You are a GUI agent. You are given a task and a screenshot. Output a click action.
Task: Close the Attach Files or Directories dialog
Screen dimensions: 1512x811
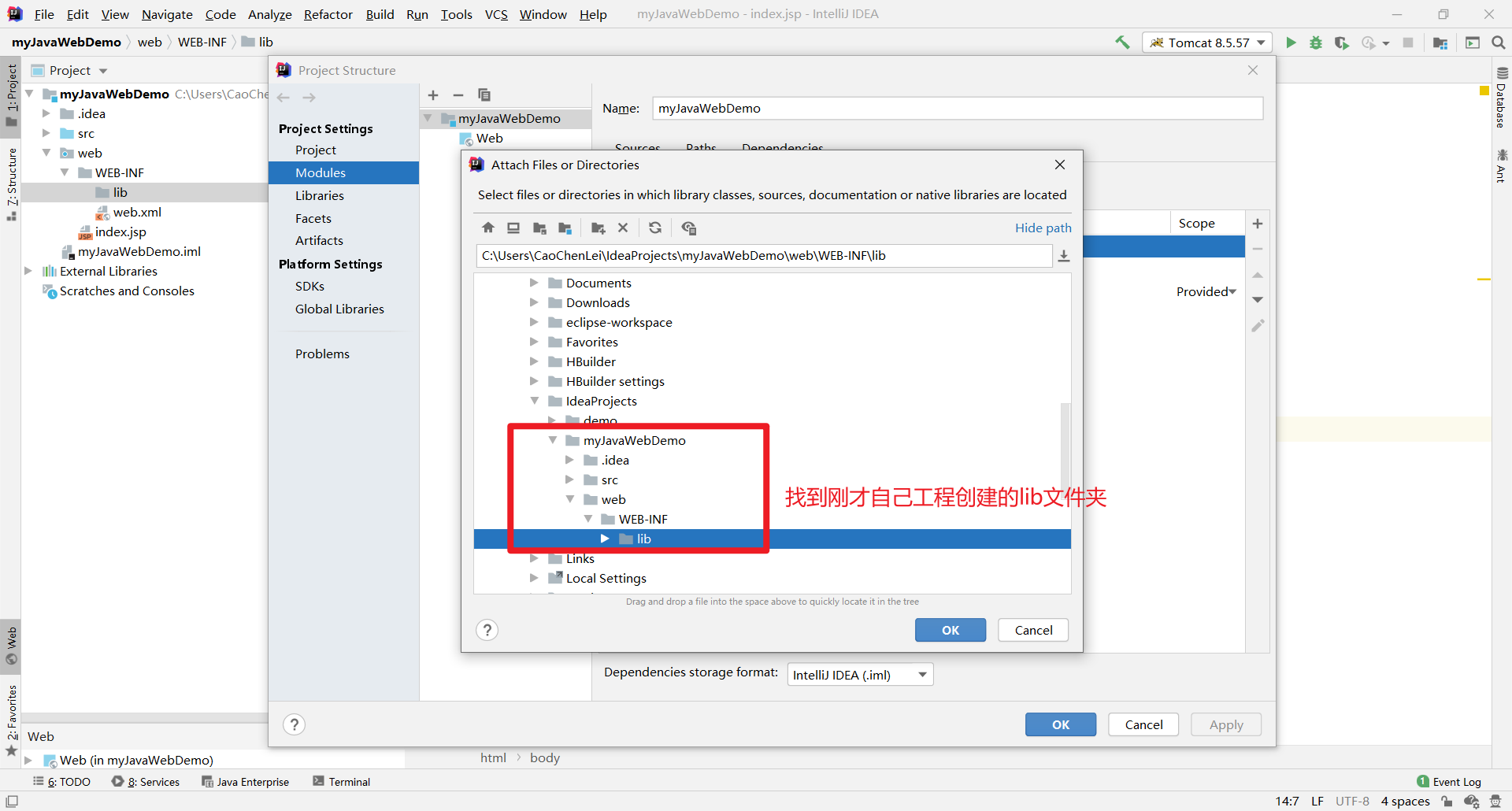(x=1060, y=165)
